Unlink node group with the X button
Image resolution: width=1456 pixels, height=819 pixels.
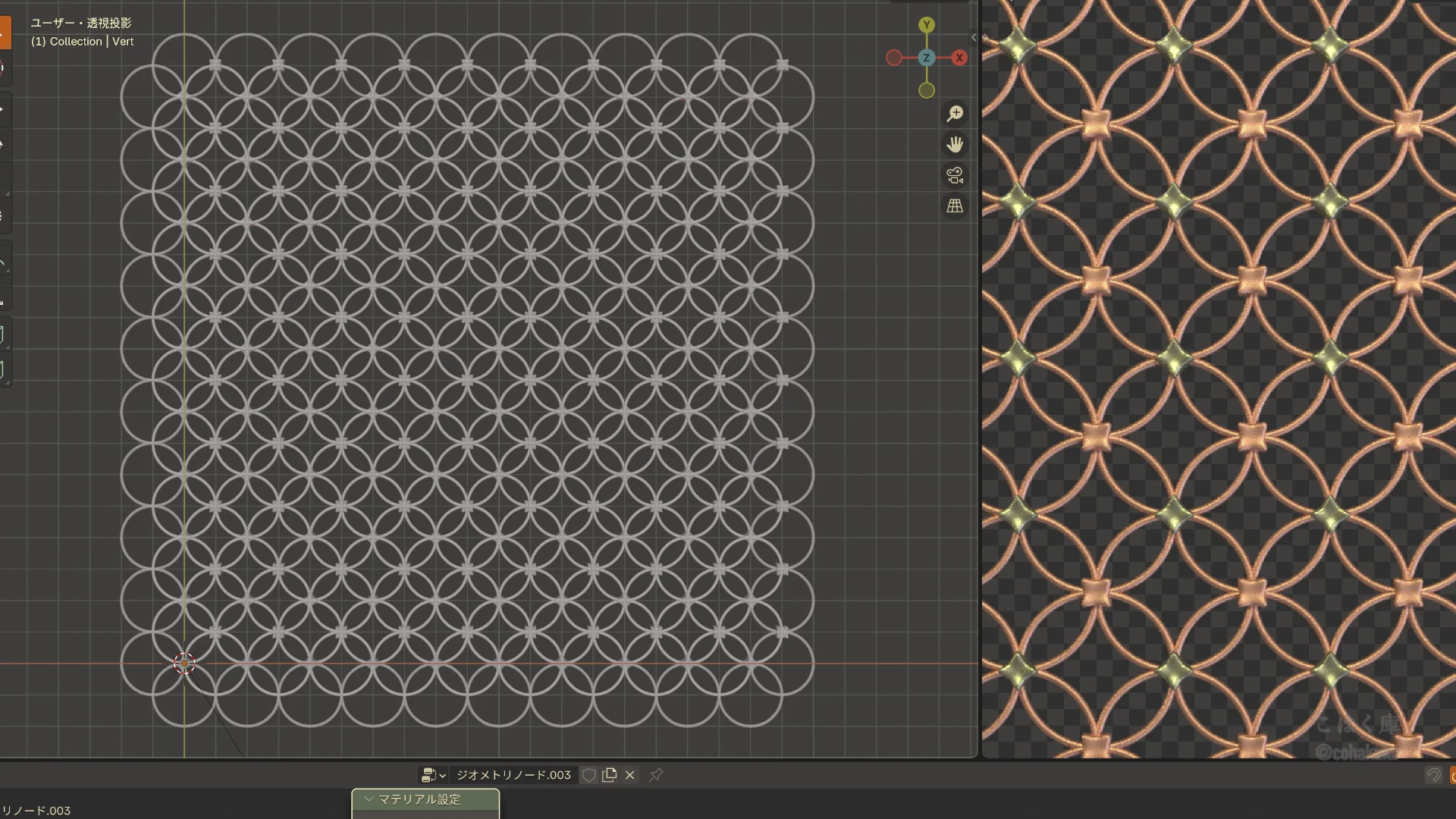pyautogui.click(x=629, y=775)
